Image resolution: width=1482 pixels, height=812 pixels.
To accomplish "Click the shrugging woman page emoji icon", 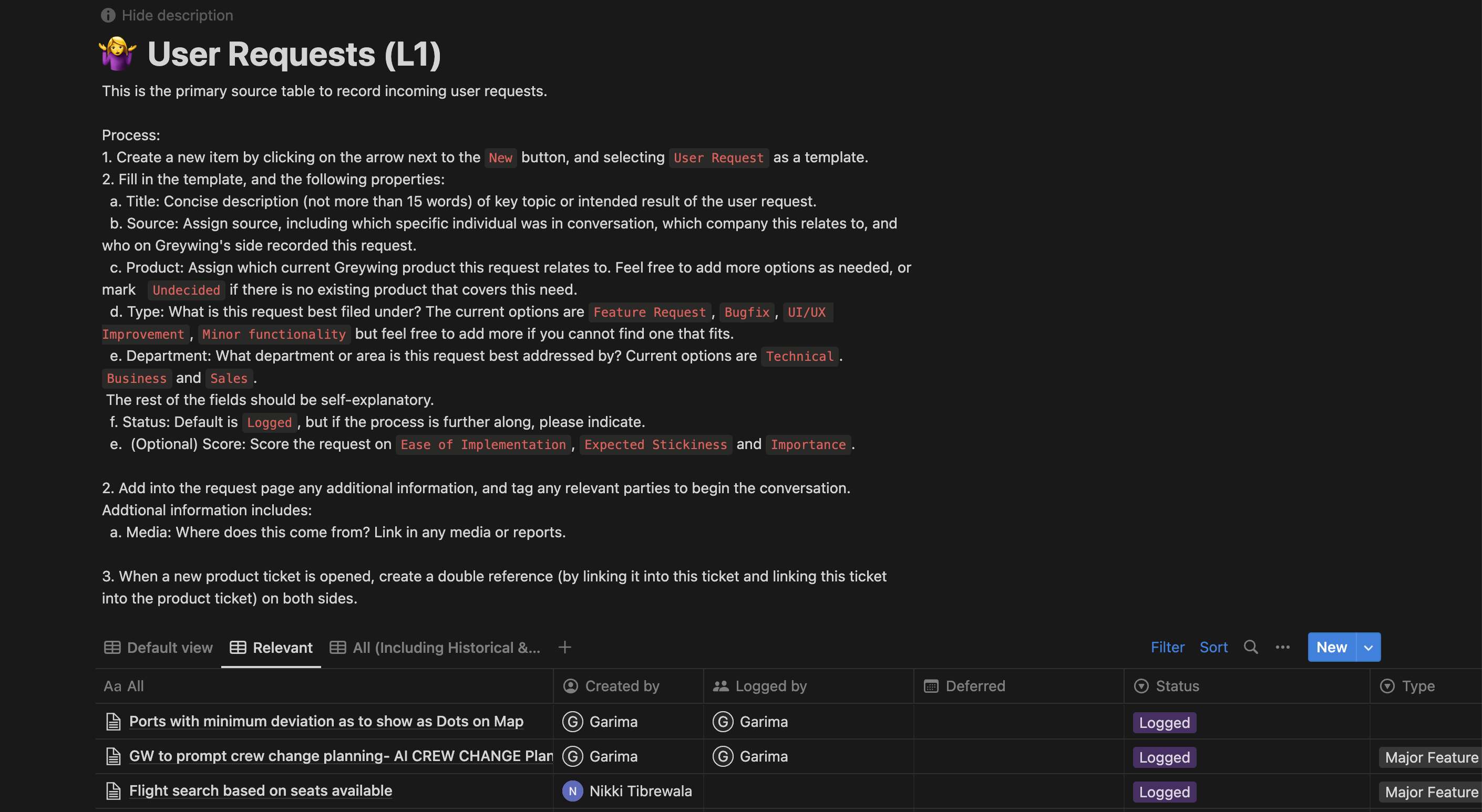I will click(x=117, y=54).
